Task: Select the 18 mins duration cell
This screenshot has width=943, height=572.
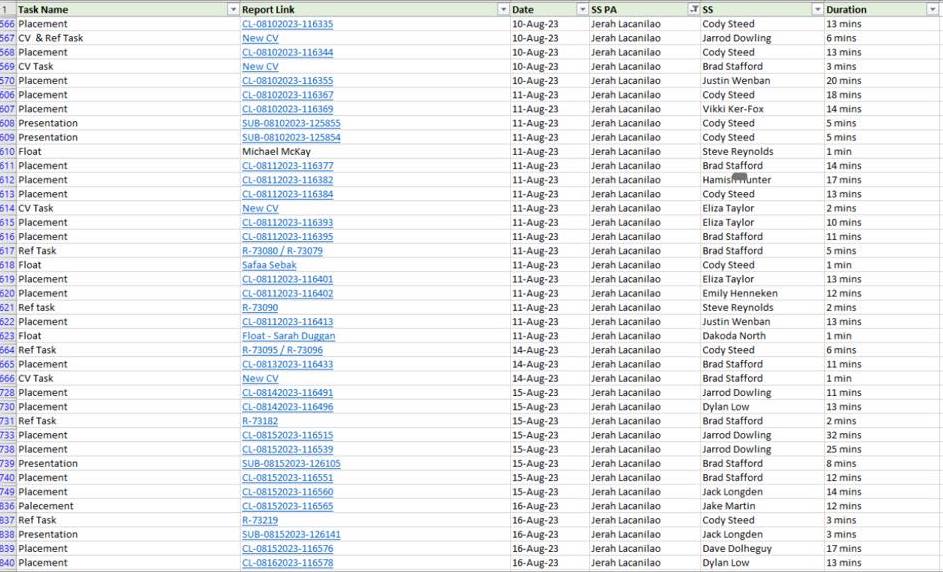Action: [881, 95]
